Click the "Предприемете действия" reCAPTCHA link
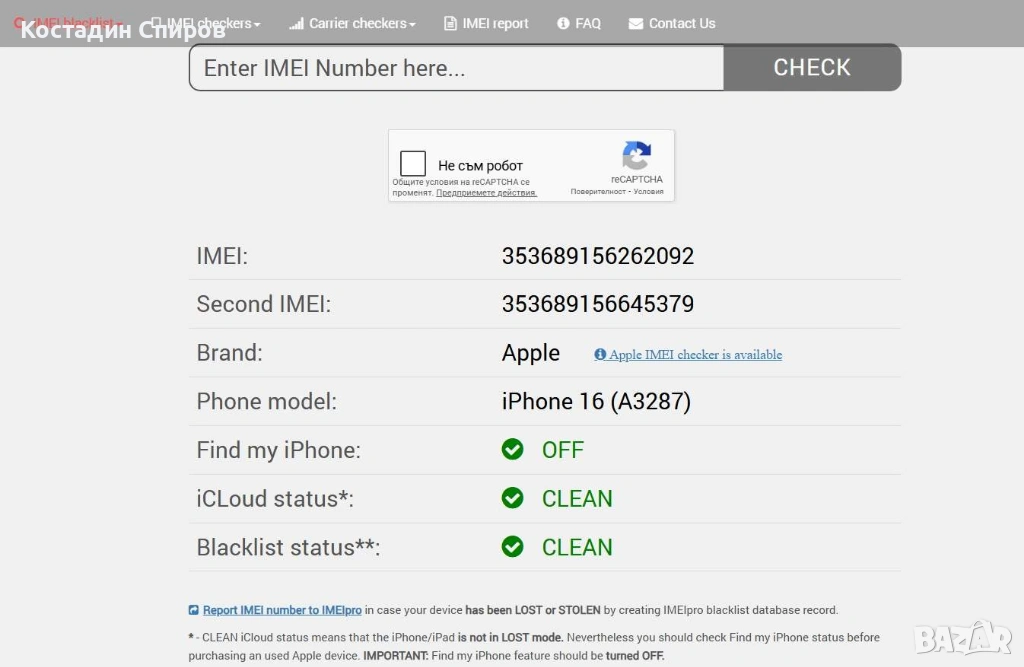 click(486, 193)
